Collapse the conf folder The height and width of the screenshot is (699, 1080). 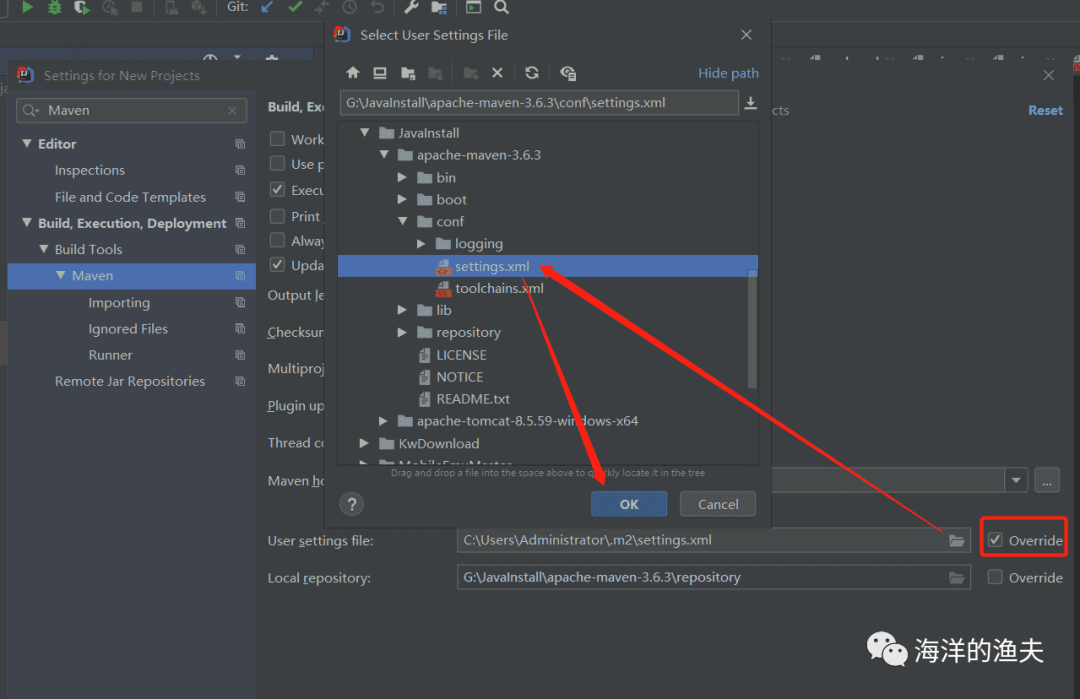403,221
